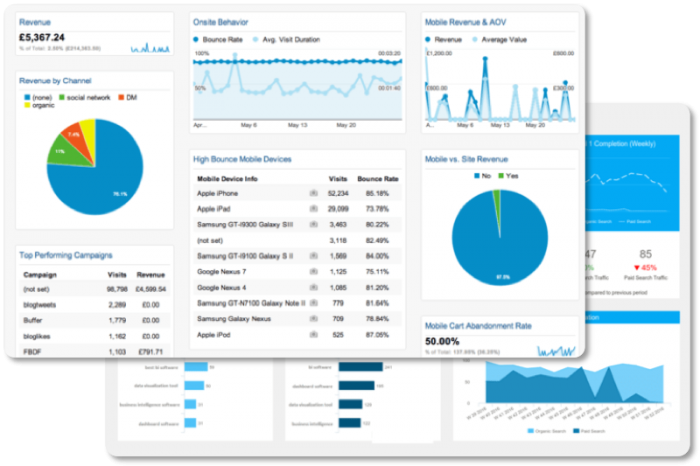
Task: Toggle the Avg. Visit Duration legend series
Action: tap(286, 39)
